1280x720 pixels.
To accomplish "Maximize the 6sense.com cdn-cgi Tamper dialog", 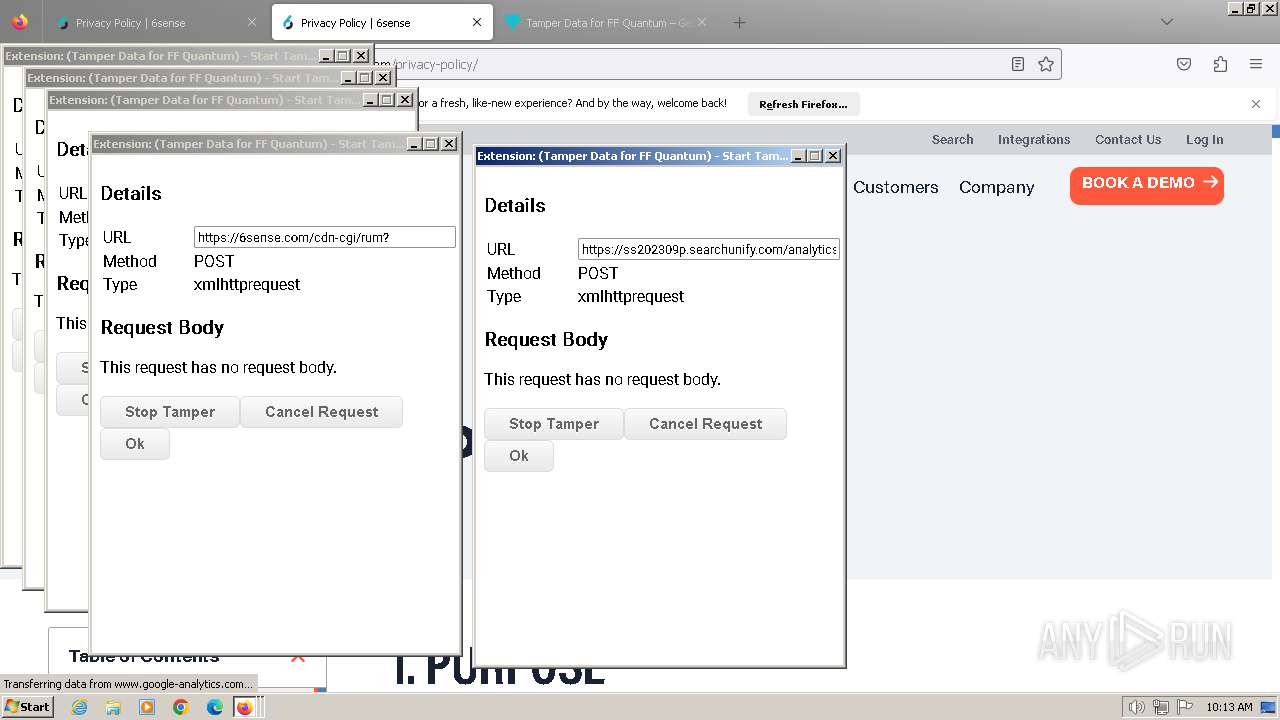I will [431, 144].
